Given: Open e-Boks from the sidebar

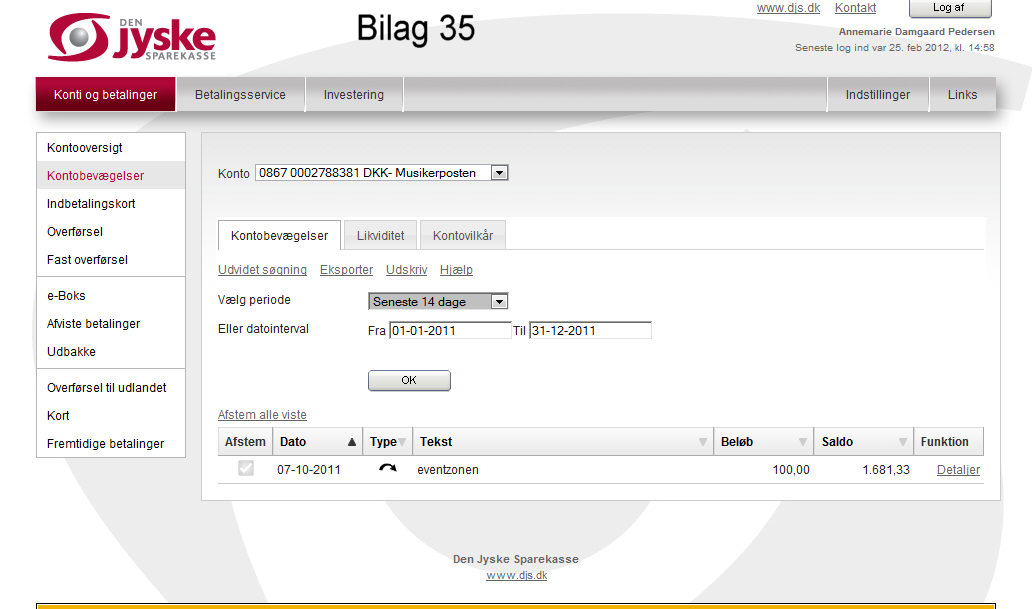Looking at the screenshot, I should [x=111, y=296].
